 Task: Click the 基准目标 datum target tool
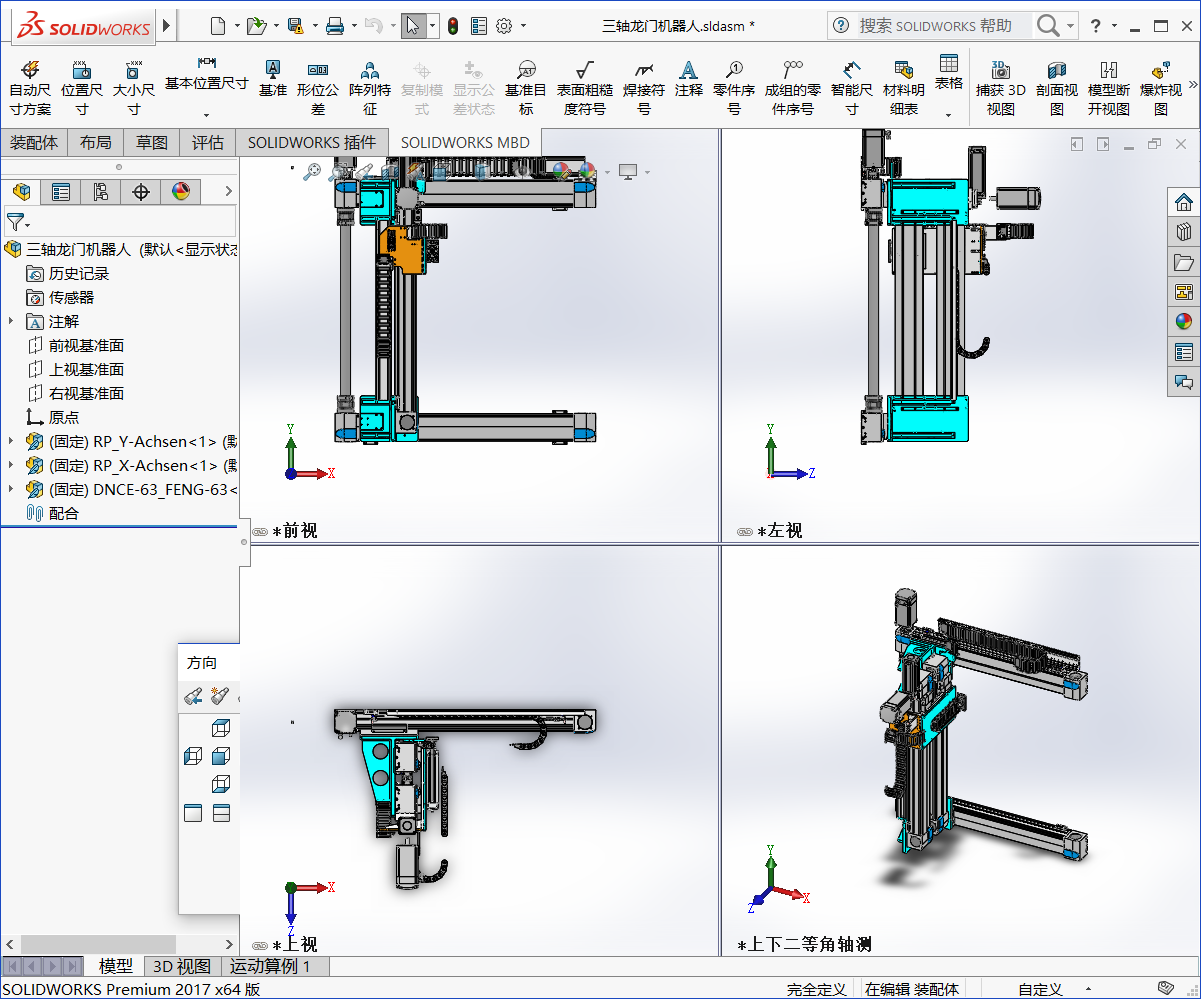click(526, 87)
